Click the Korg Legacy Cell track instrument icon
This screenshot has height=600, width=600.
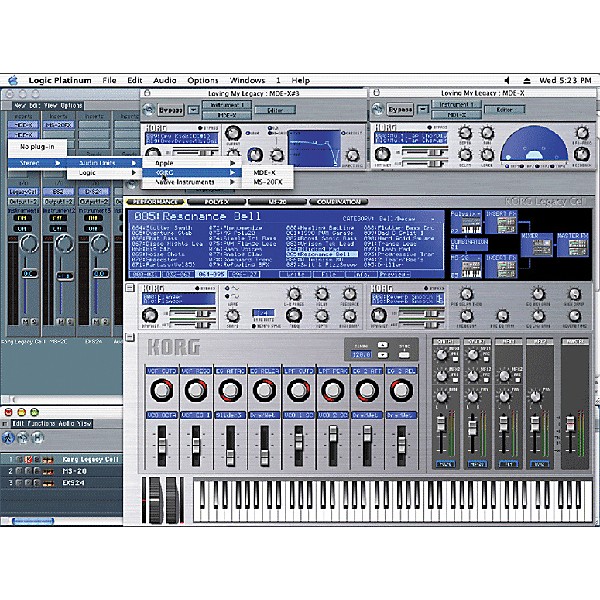[x=48, y=460]
